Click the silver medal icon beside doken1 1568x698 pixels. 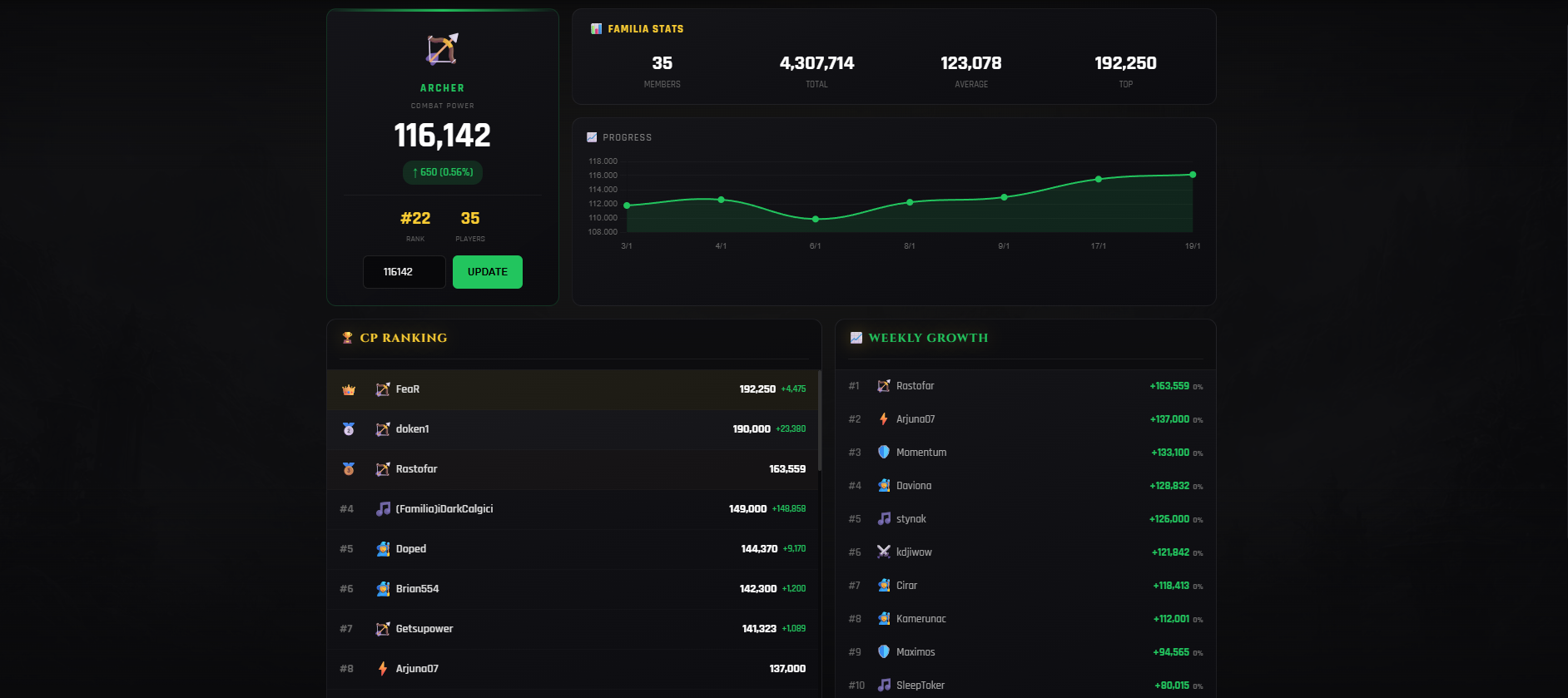tap(349, 429)
